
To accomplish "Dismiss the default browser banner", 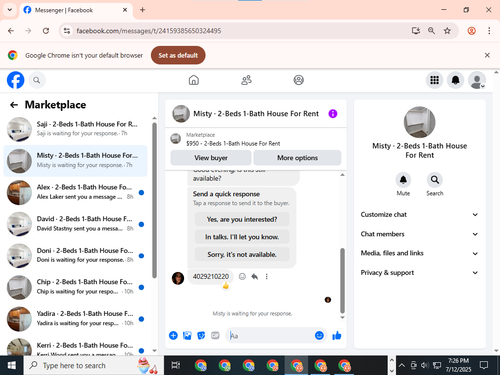I will pos(487,55).
